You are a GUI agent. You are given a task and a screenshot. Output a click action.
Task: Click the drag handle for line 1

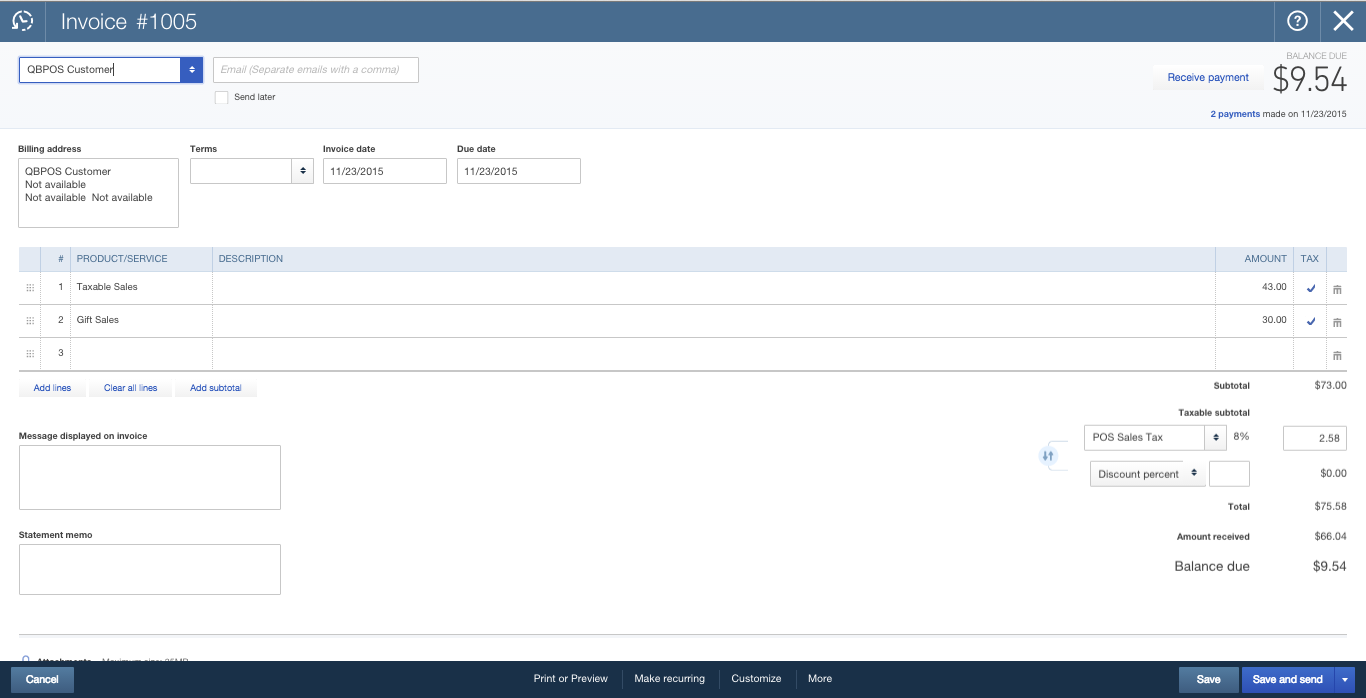pos(29,288)
